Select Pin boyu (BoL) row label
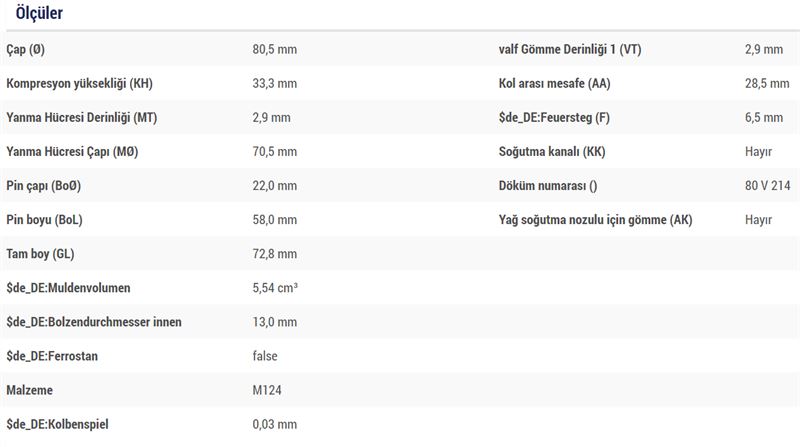 [x=44, y=220]
